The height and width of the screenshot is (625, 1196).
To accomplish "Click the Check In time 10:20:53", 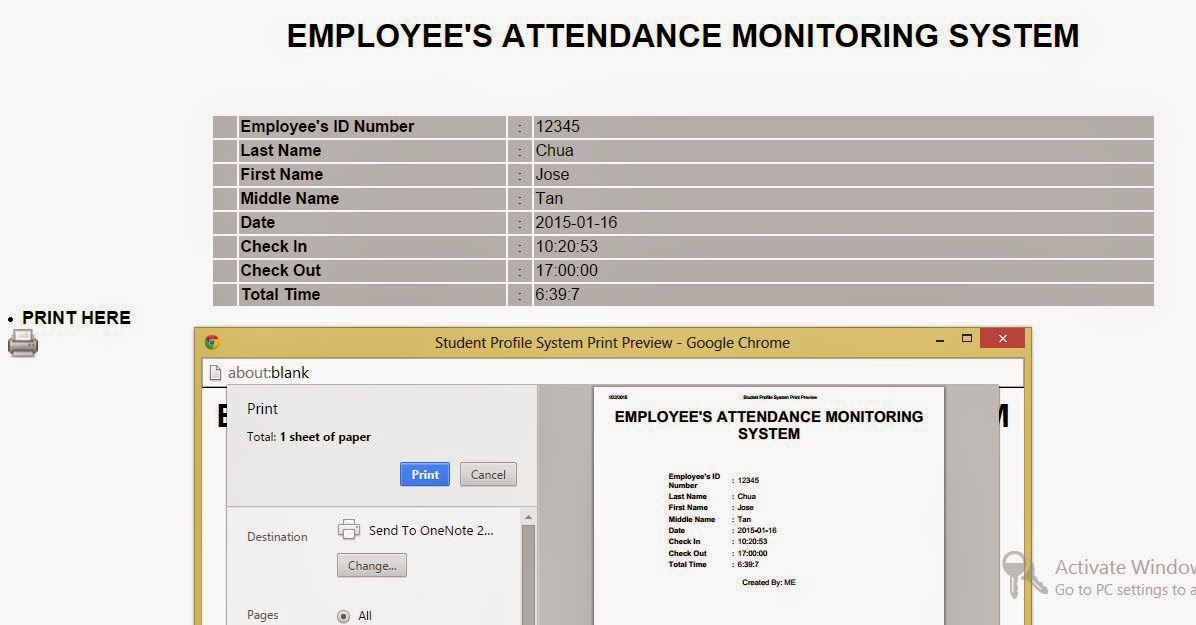I will (566, 246).
